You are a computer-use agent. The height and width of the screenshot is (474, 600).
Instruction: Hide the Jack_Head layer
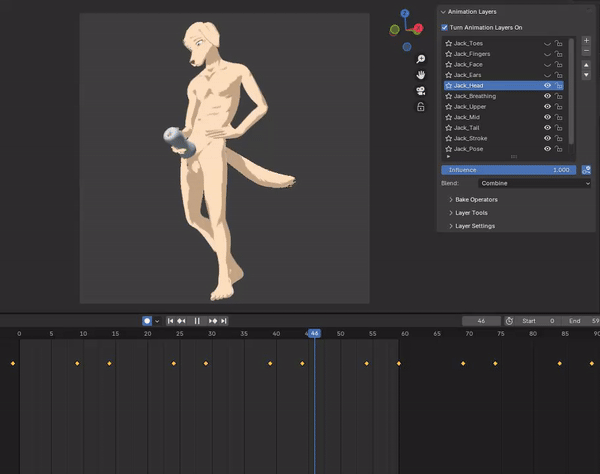point(547,85)
